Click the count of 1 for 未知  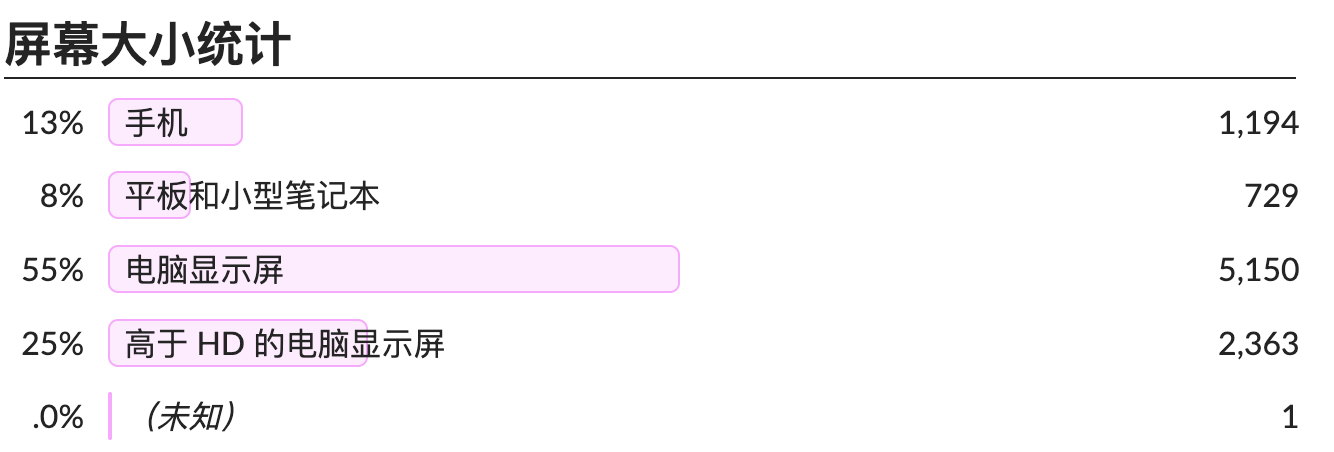pos(1290,417)
